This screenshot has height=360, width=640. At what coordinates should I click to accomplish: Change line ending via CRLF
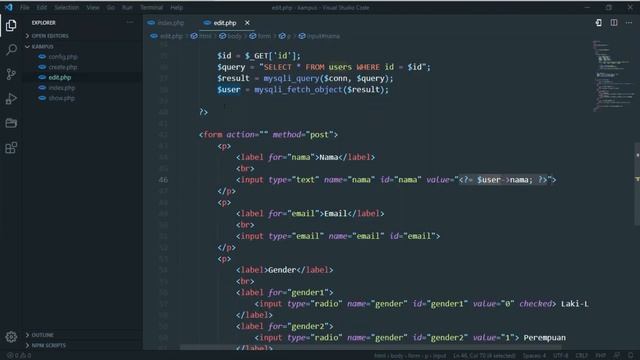pyautogui.click(x=582, y=356)
